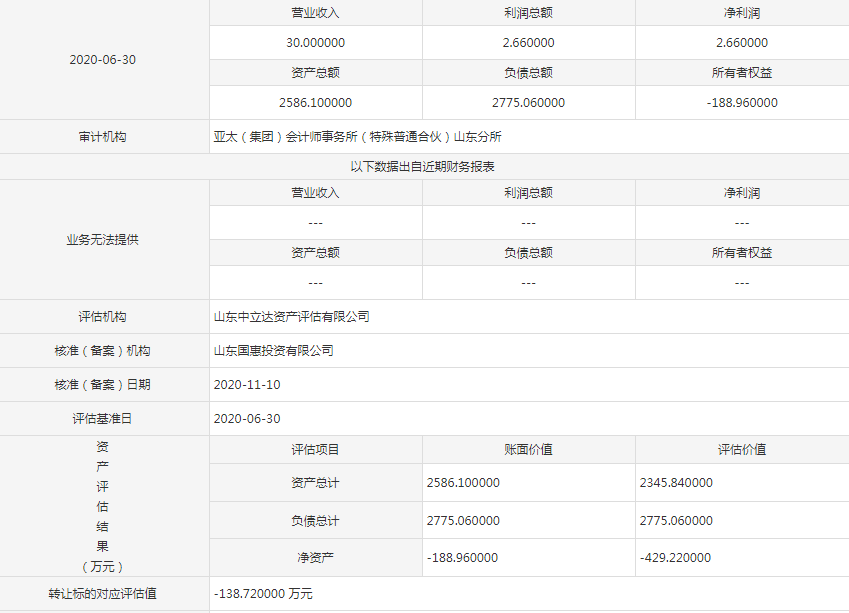The height and width of the screenshot is (613, 849).
Task: Select 山东中立达资产评估有限公司 text
Action: coord(292,317)
